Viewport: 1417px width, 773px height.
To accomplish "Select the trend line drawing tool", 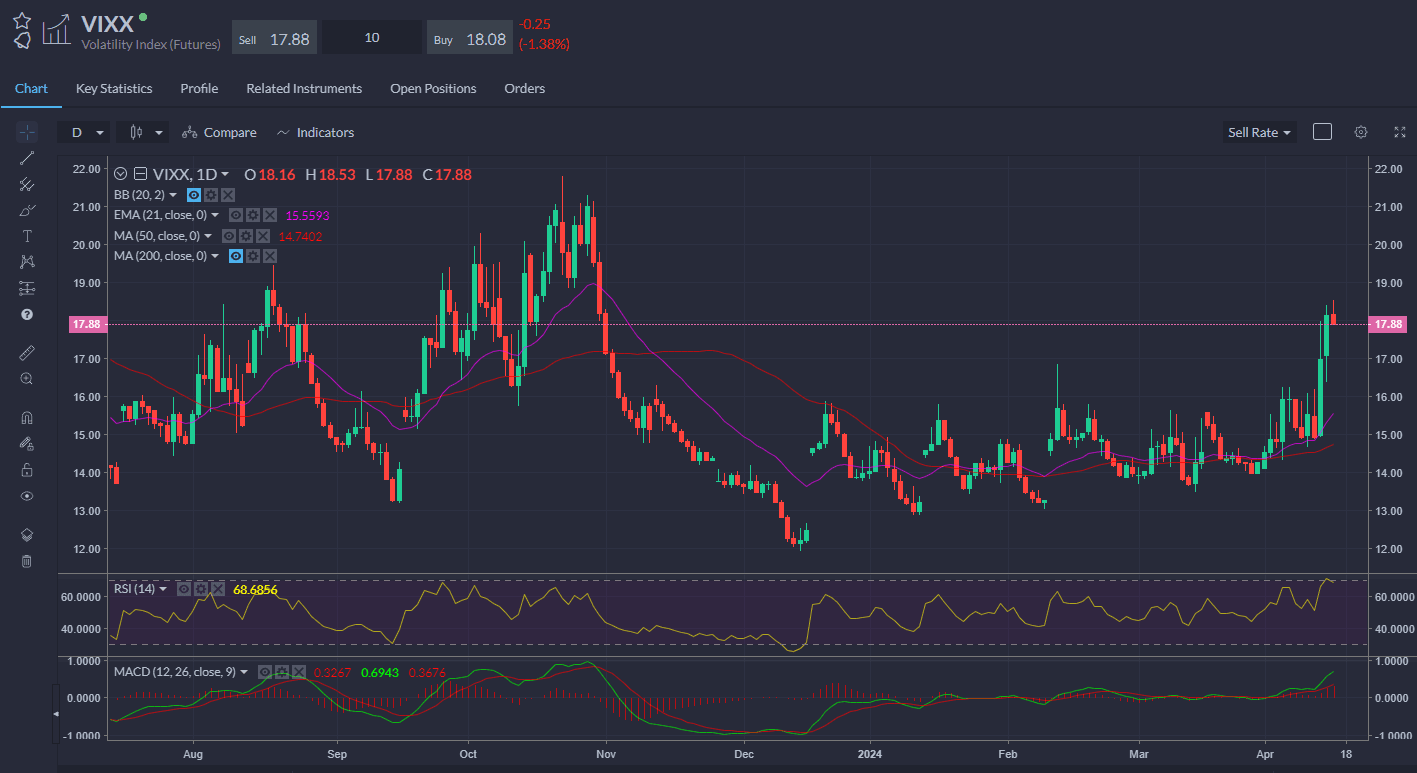I will 27,158.
